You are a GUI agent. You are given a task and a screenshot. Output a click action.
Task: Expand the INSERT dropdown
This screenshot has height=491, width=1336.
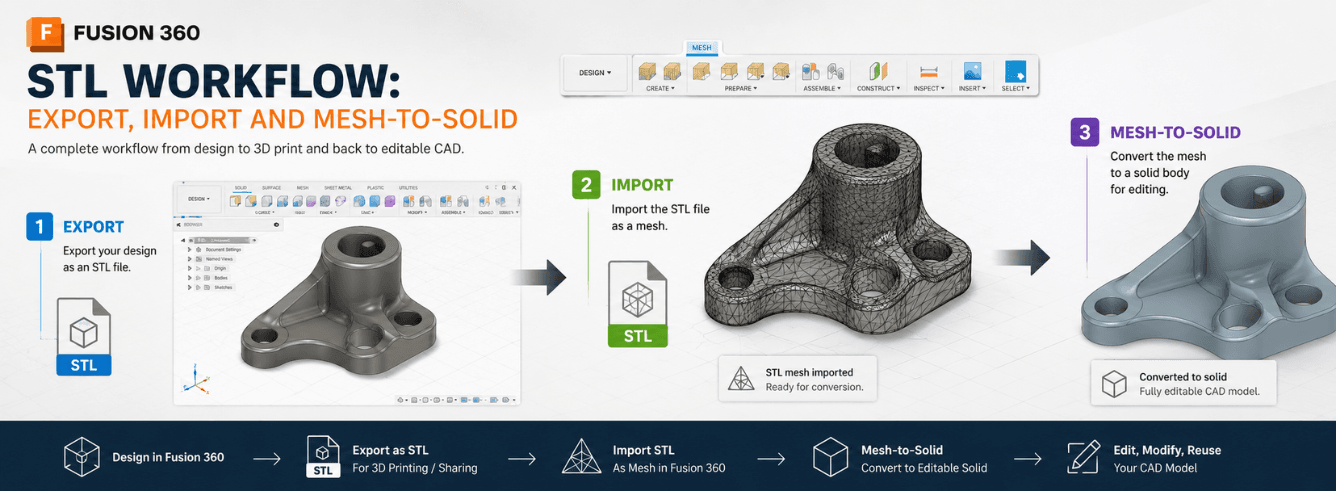coord(972,88)
